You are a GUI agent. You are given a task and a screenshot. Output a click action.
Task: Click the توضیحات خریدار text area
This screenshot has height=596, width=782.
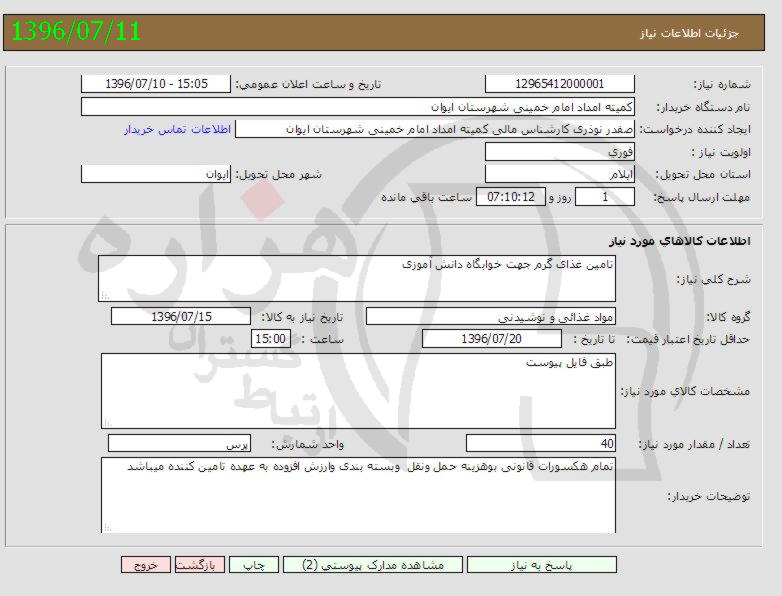click(358, 495)
